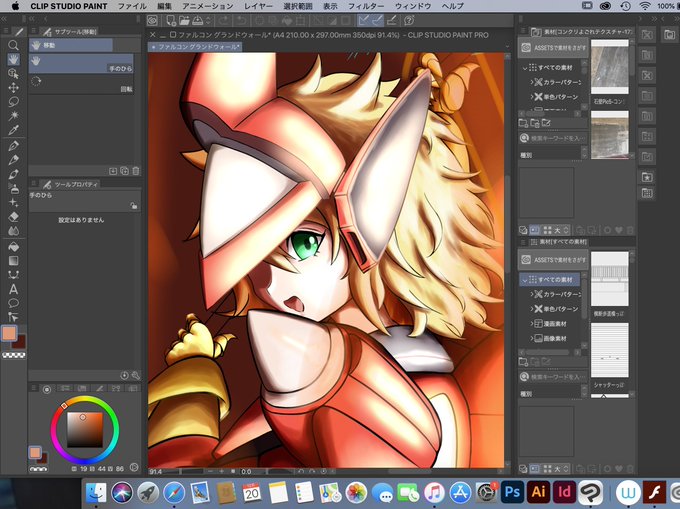
Task: Toggle Snap to Ruler
Action: [364, 20]
